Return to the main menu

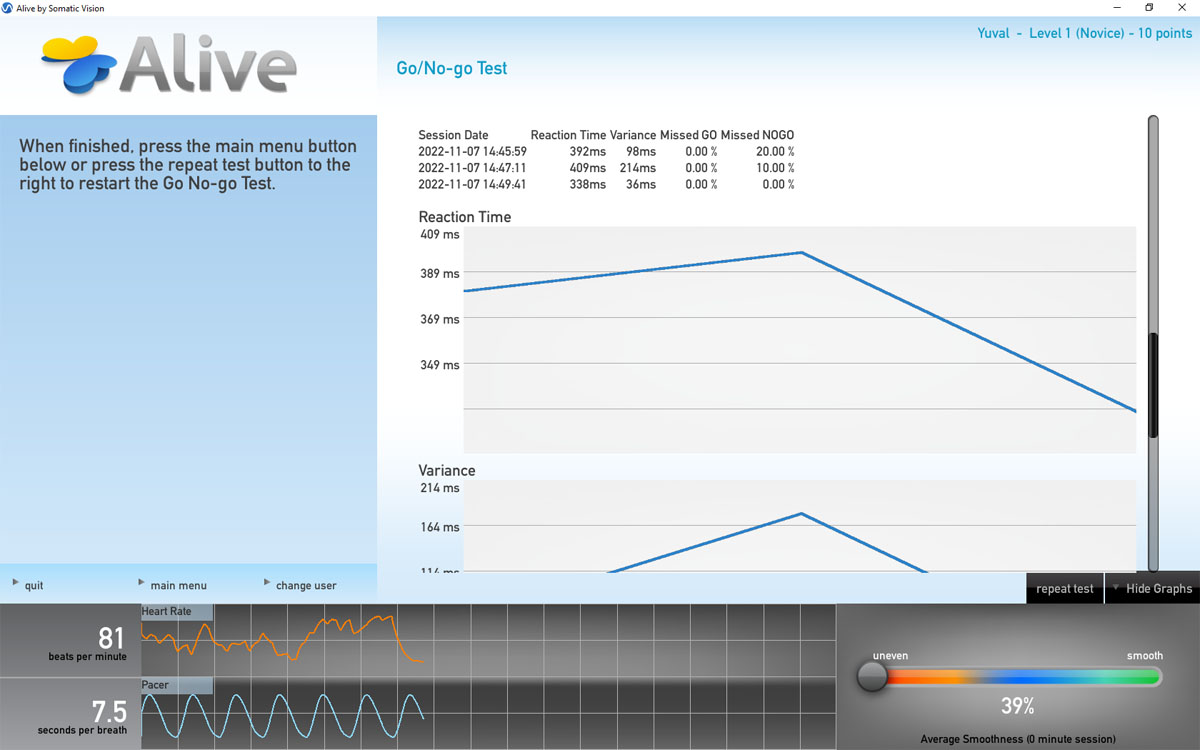tap(178, 586)
